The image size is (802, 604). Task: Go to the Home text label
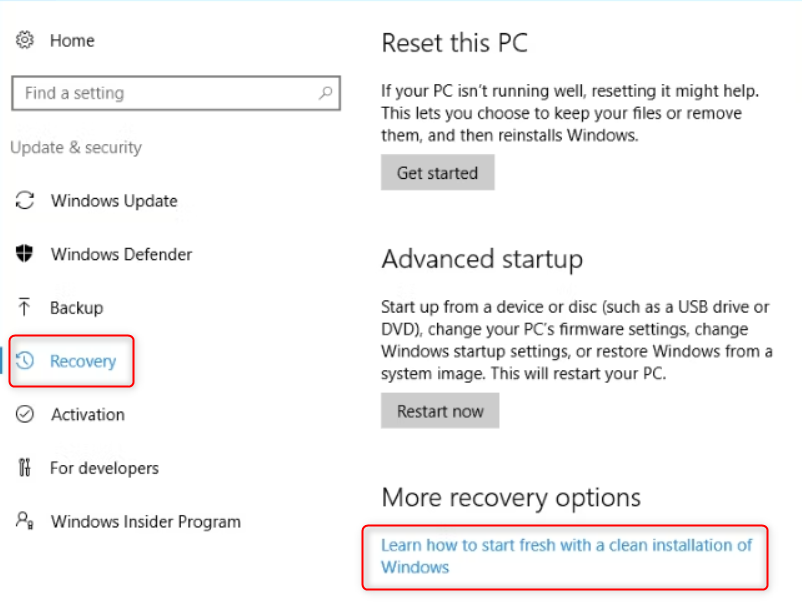tap(72, 41)
